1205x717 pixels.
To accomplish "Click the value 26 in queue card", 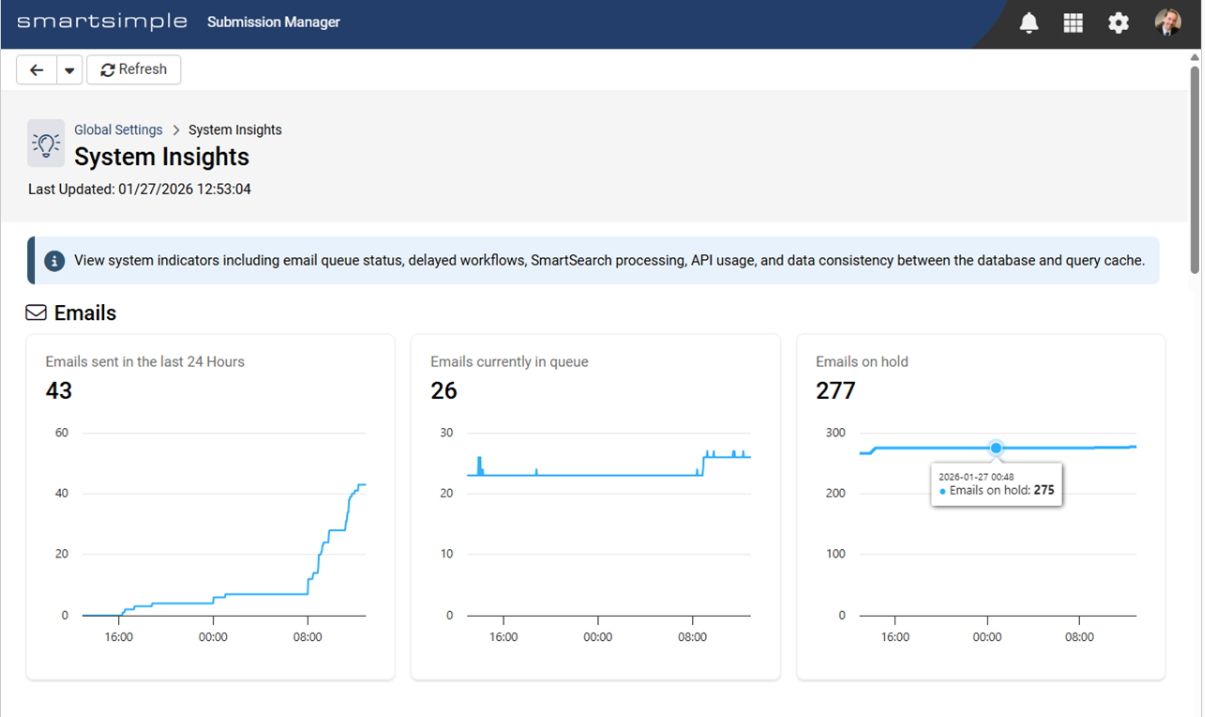I will pos(444,390).
